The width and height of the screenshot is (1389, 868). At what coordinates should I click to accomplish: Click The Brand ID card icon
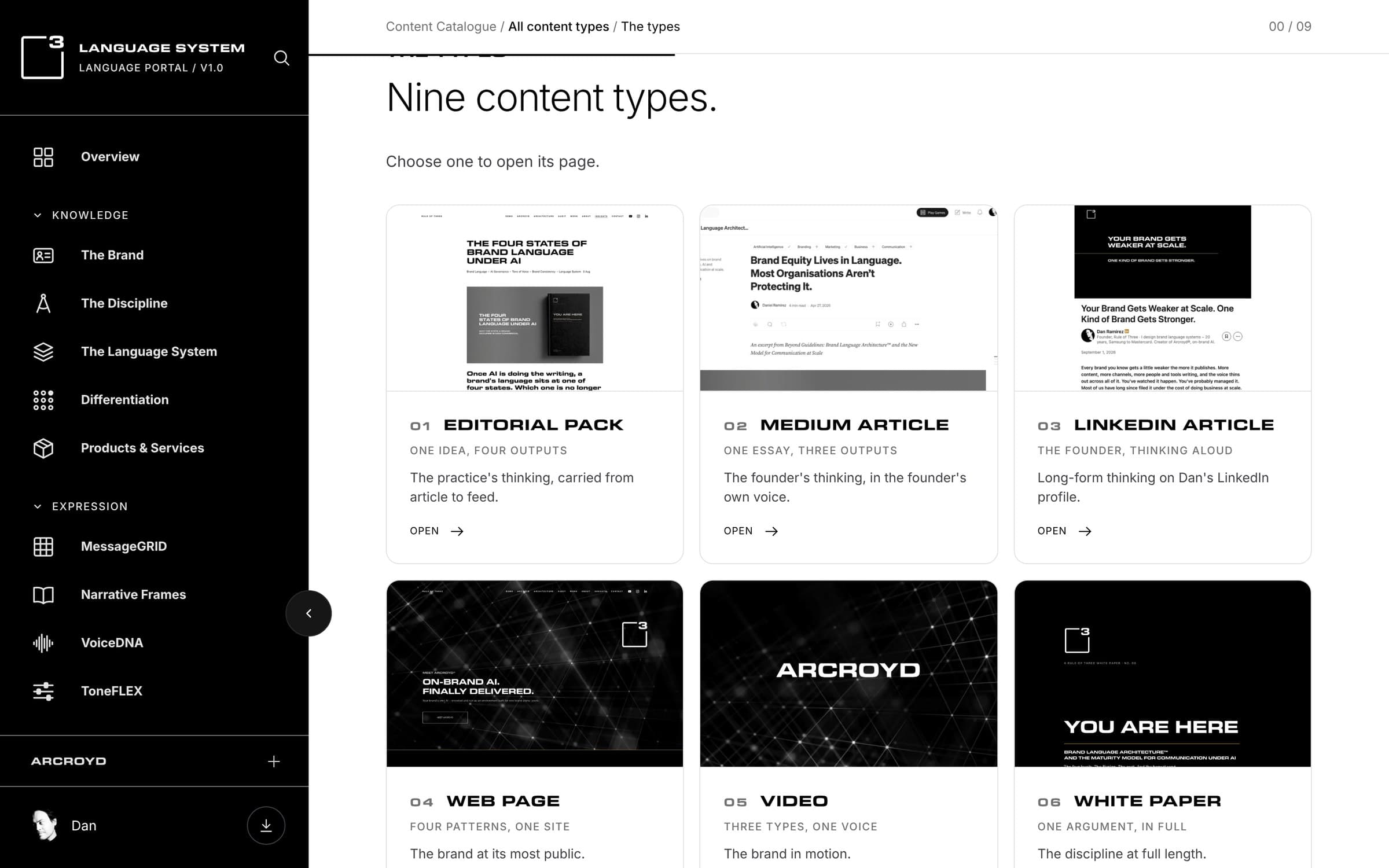point(43,255)
